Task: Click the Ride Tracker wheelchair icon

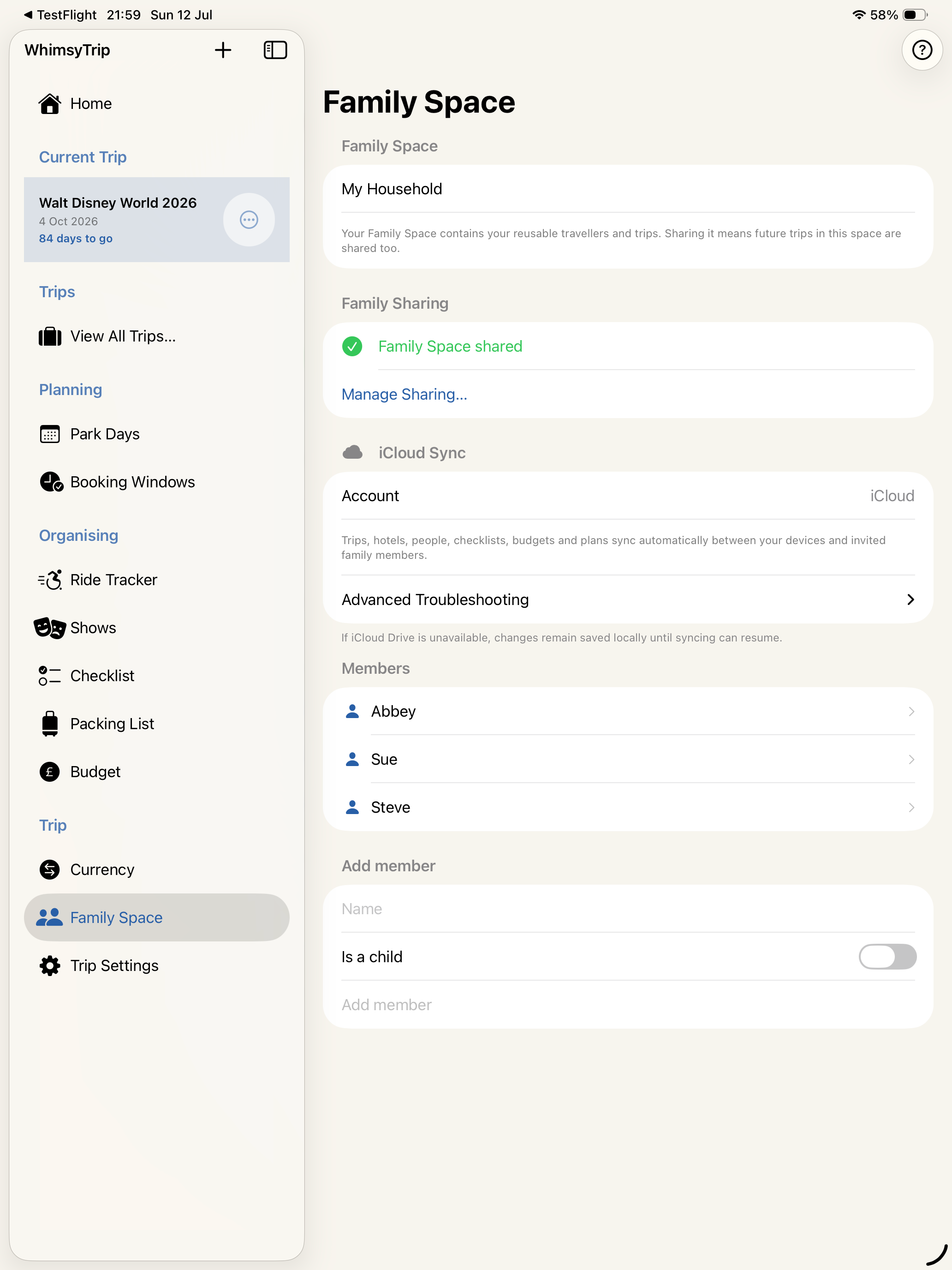Action: (50, 580)
